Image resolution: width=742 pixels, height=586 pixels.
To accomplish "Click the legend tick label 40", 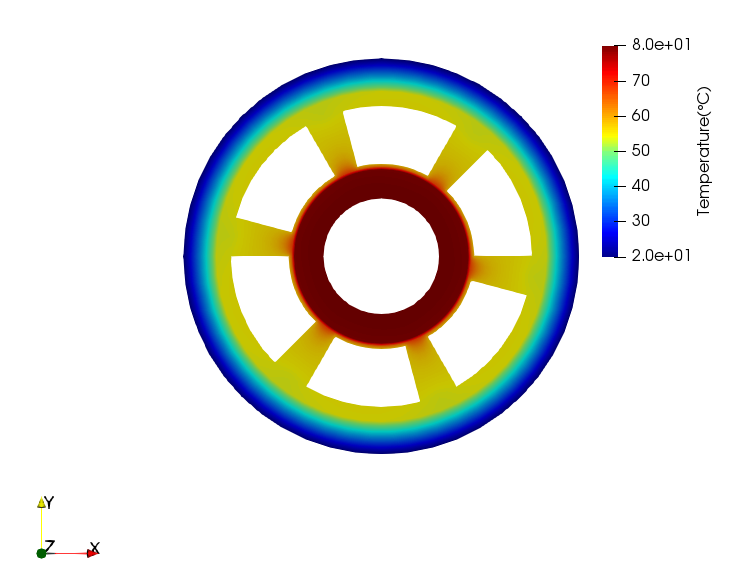I will [641, 186].
